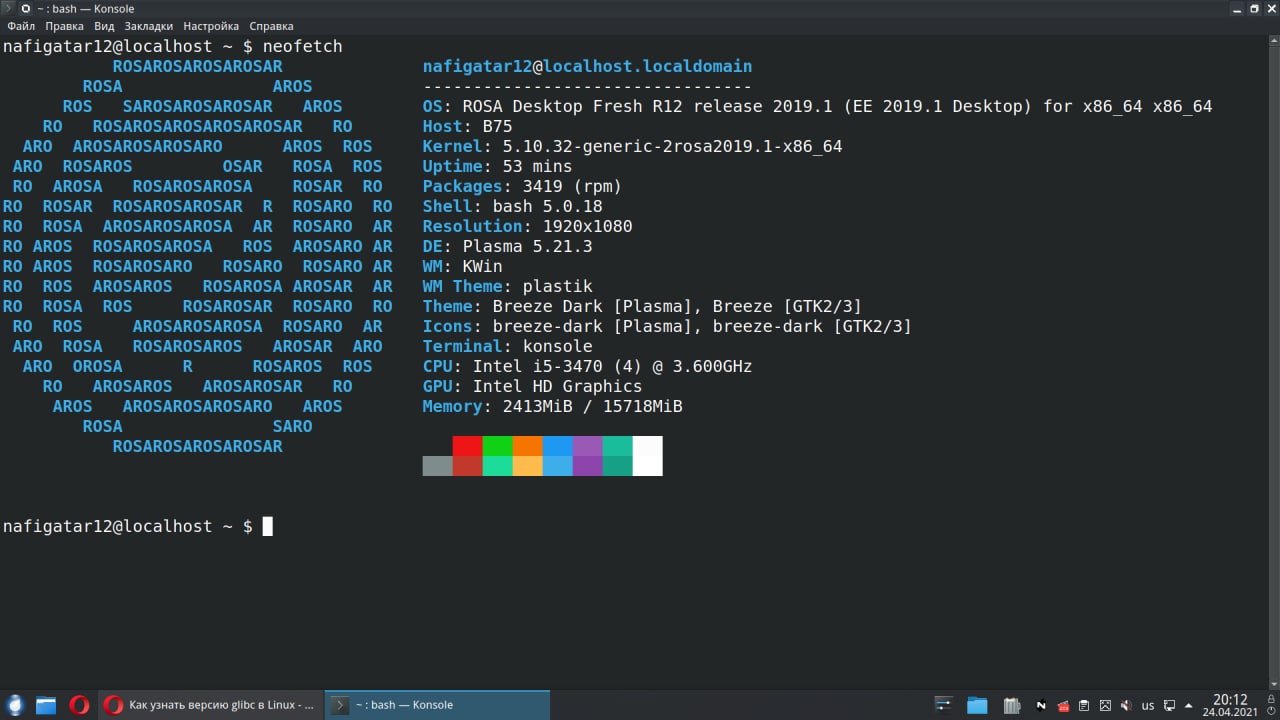Click the Uptime: 53 mins line
Image resolution: width=1280 pixels, height=720 pixels.
497,166
